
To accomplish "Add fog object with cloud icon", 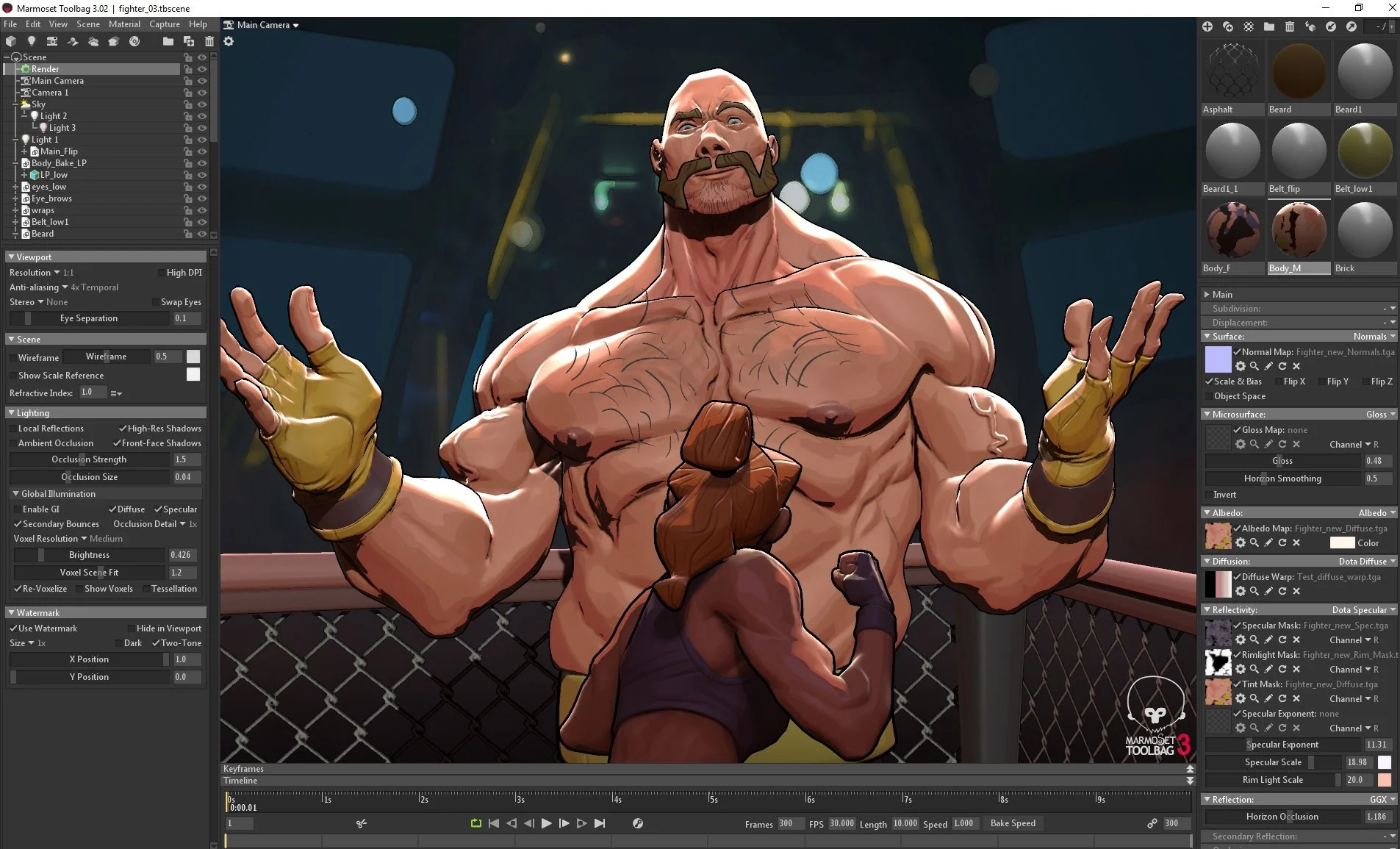I will [93, 41].
